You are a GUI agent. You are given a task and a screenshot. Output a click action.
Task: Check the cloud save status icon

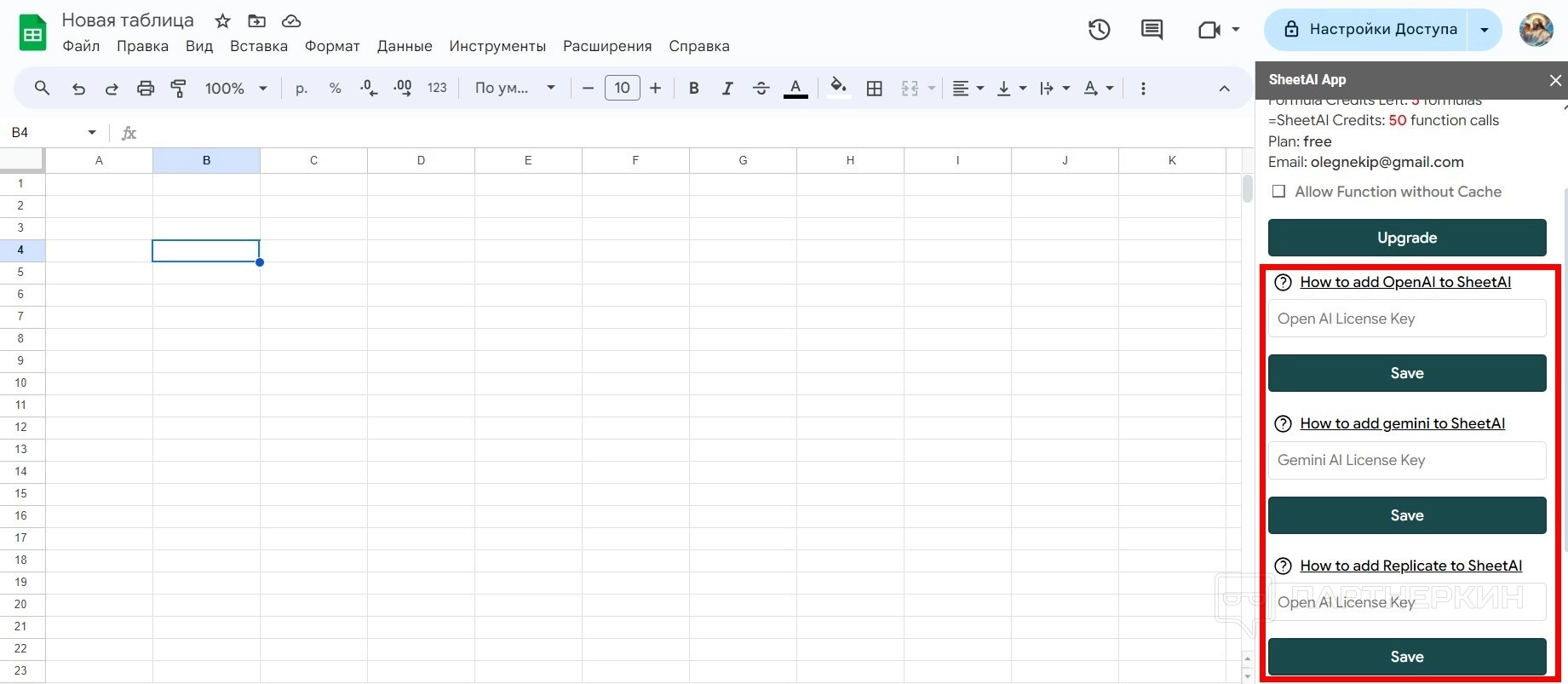point(291,20)
